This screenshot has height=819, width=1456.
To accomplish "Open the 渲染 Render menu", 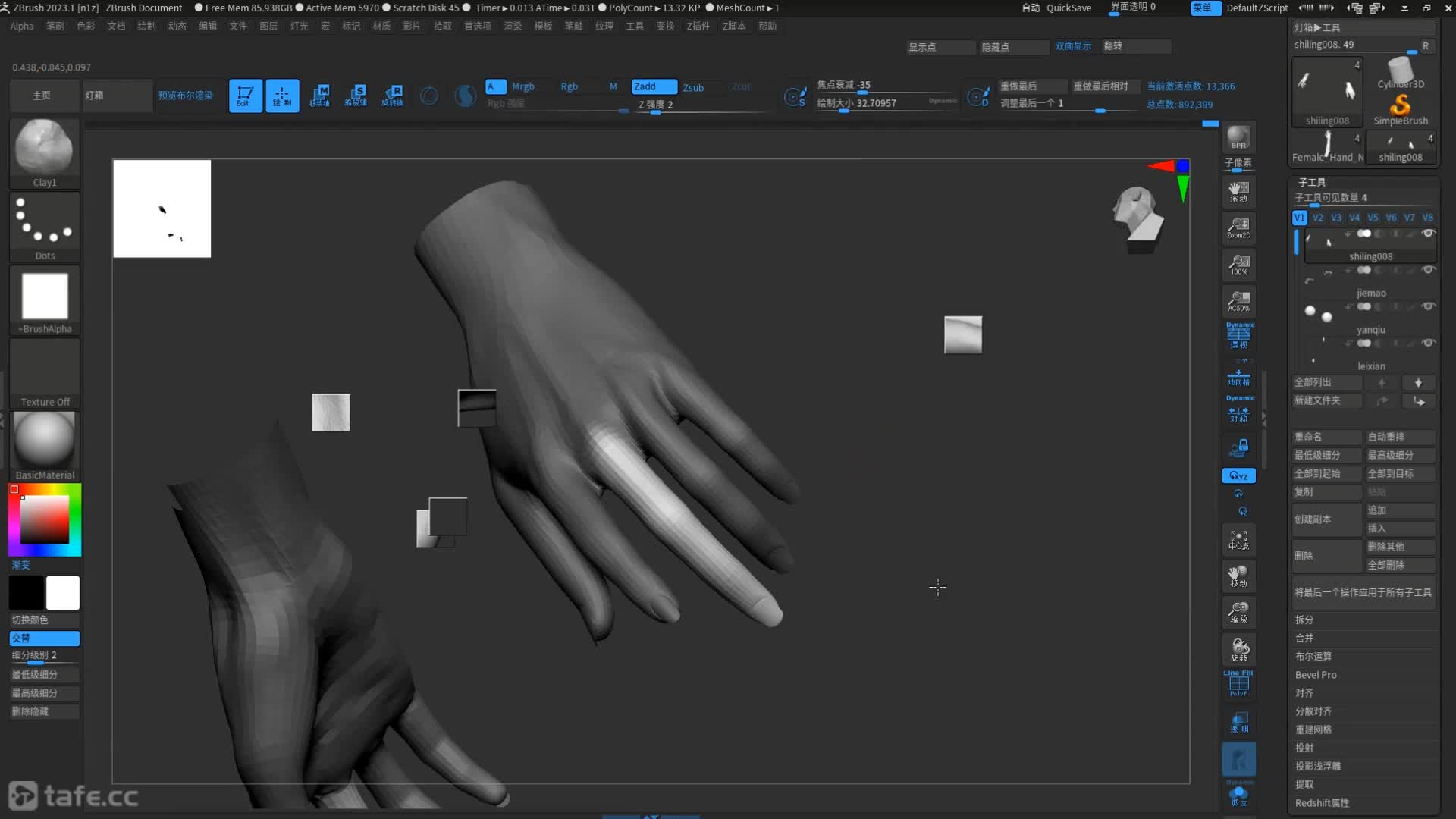I will click(513, 26).
